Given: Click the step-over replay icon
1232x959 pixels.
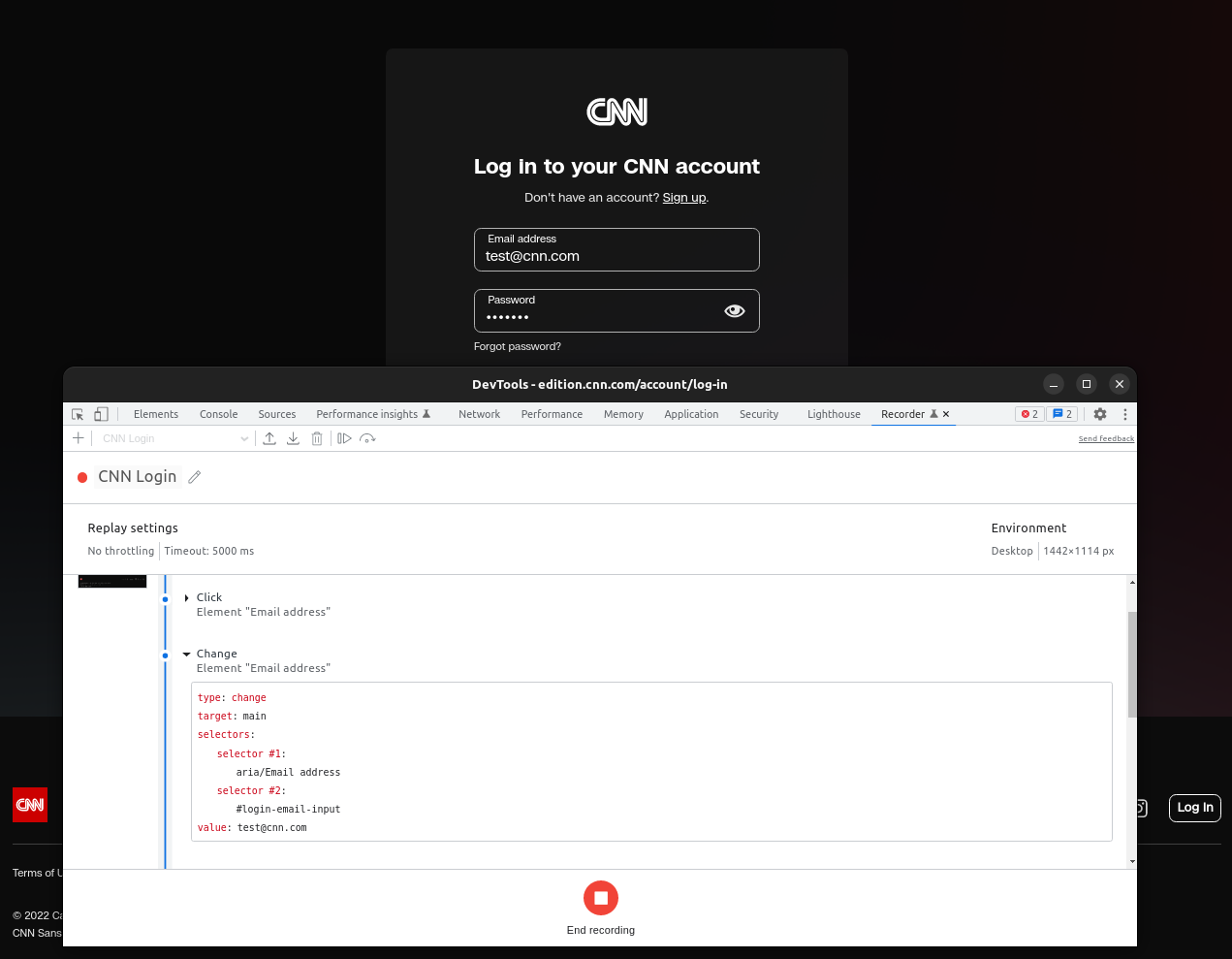Looking at the screenshot, I should [x=367, y=438].
